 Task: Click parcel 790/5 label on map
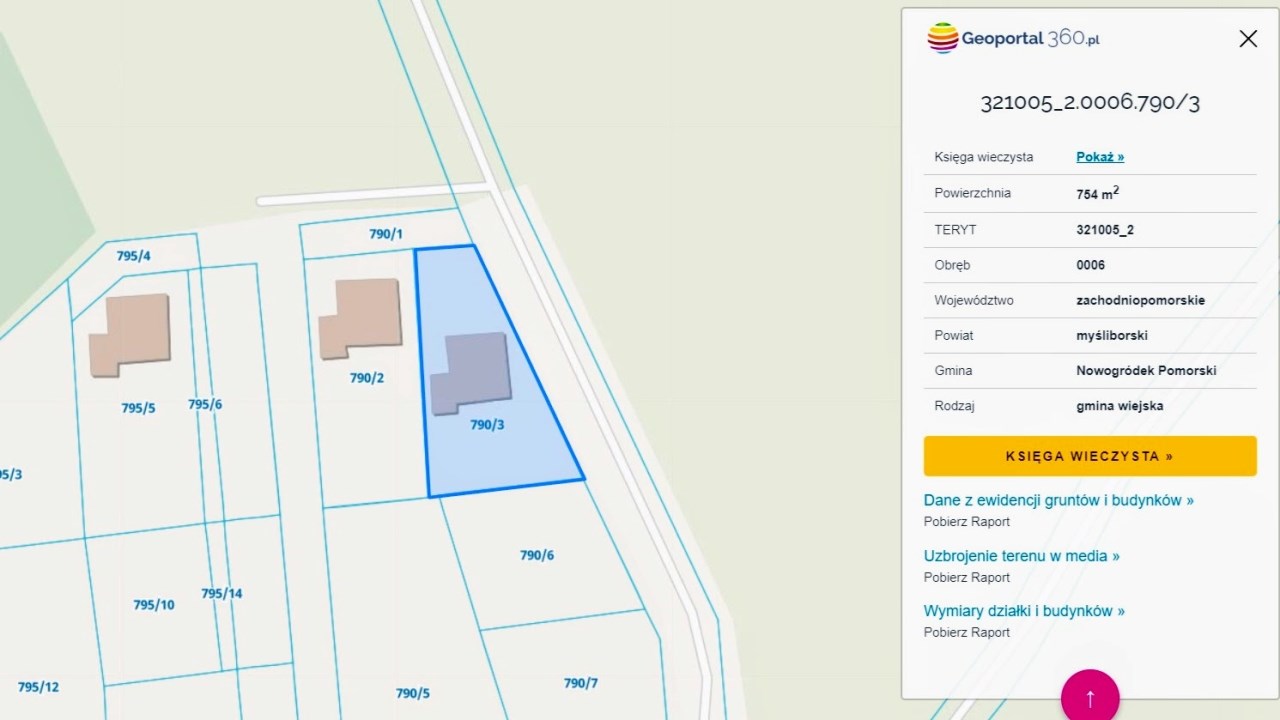412,693
